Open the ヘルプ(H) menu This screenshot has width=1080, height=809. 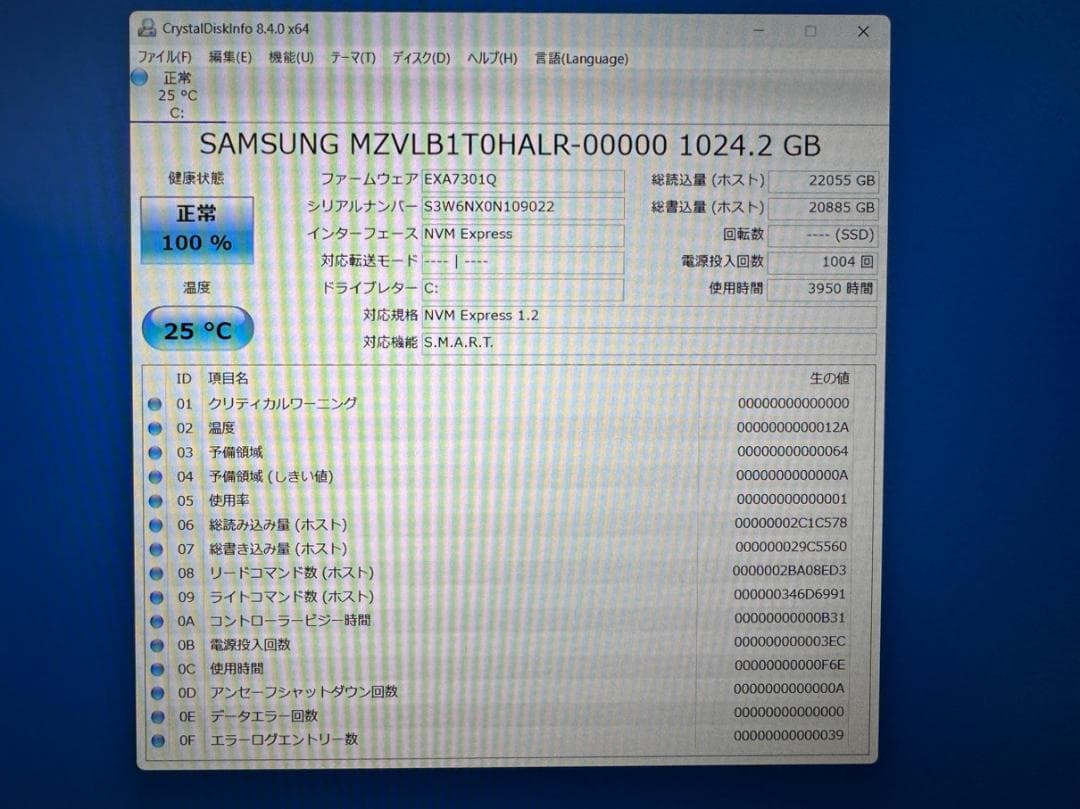coord(487,58)
